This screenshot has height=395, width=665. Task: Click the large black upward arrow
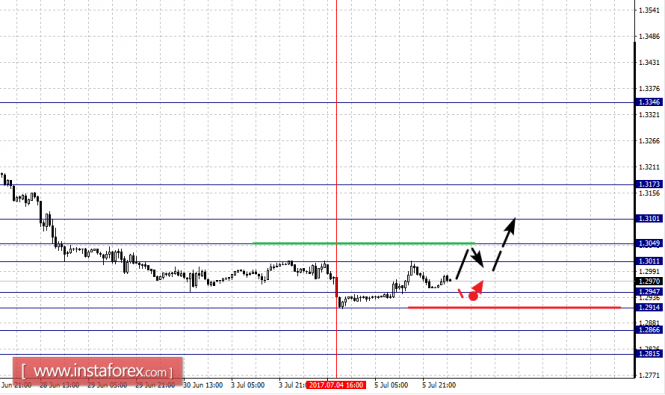tap(504, 244)
